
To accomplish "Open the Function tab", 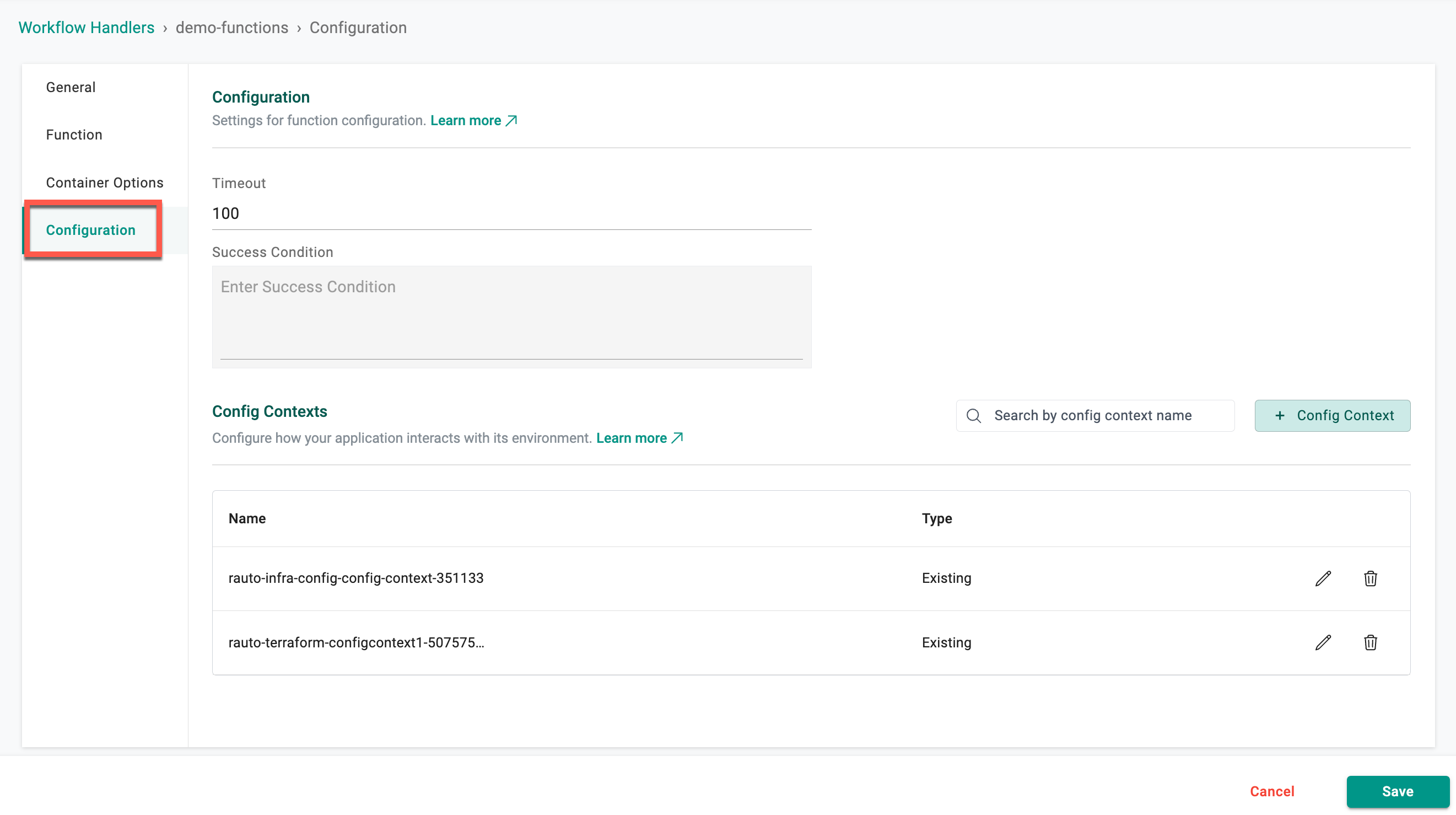I will [74, 135].
